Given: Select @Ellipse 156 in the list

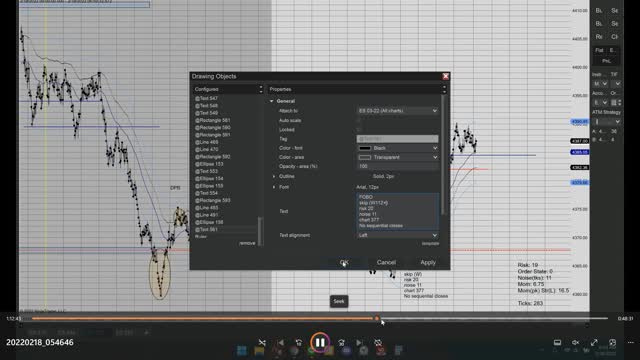Looking at the screenshot, I should (209, 222).
